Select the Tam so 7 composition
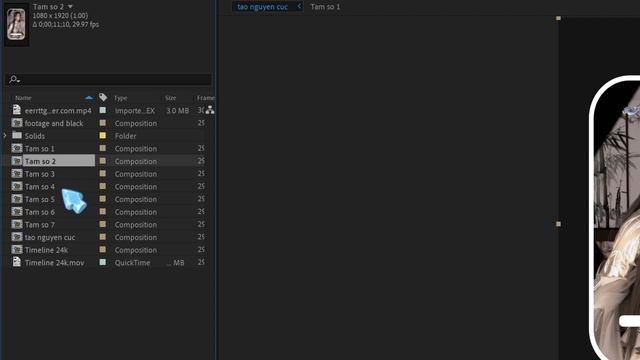This screenshot has width=640, height=360. [x=40, y=224]
